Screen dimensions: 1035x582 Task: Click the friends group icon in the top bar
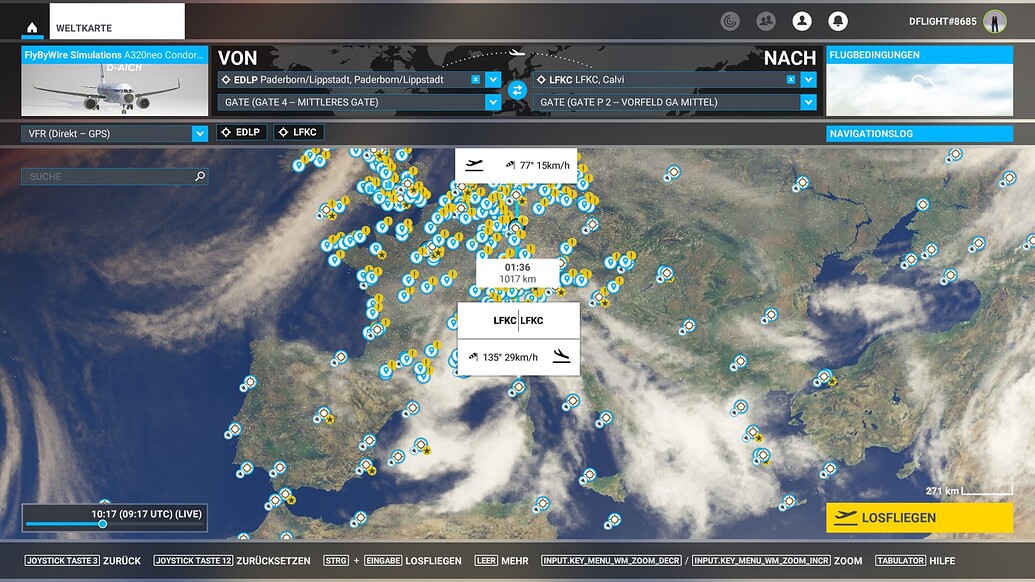point(765,20)
